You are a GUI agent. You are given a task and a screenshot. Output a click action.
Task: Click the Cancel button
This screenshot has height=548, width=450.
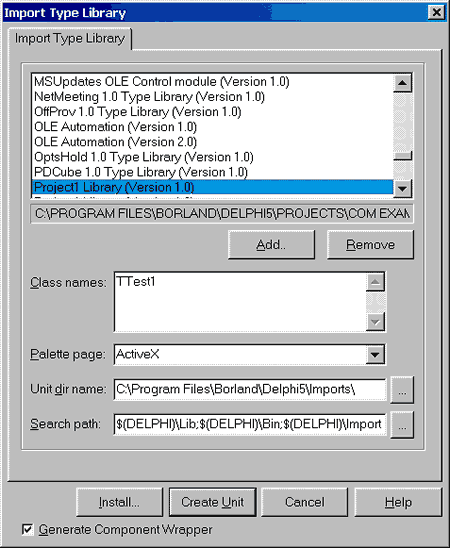click(x=305, y=502)
